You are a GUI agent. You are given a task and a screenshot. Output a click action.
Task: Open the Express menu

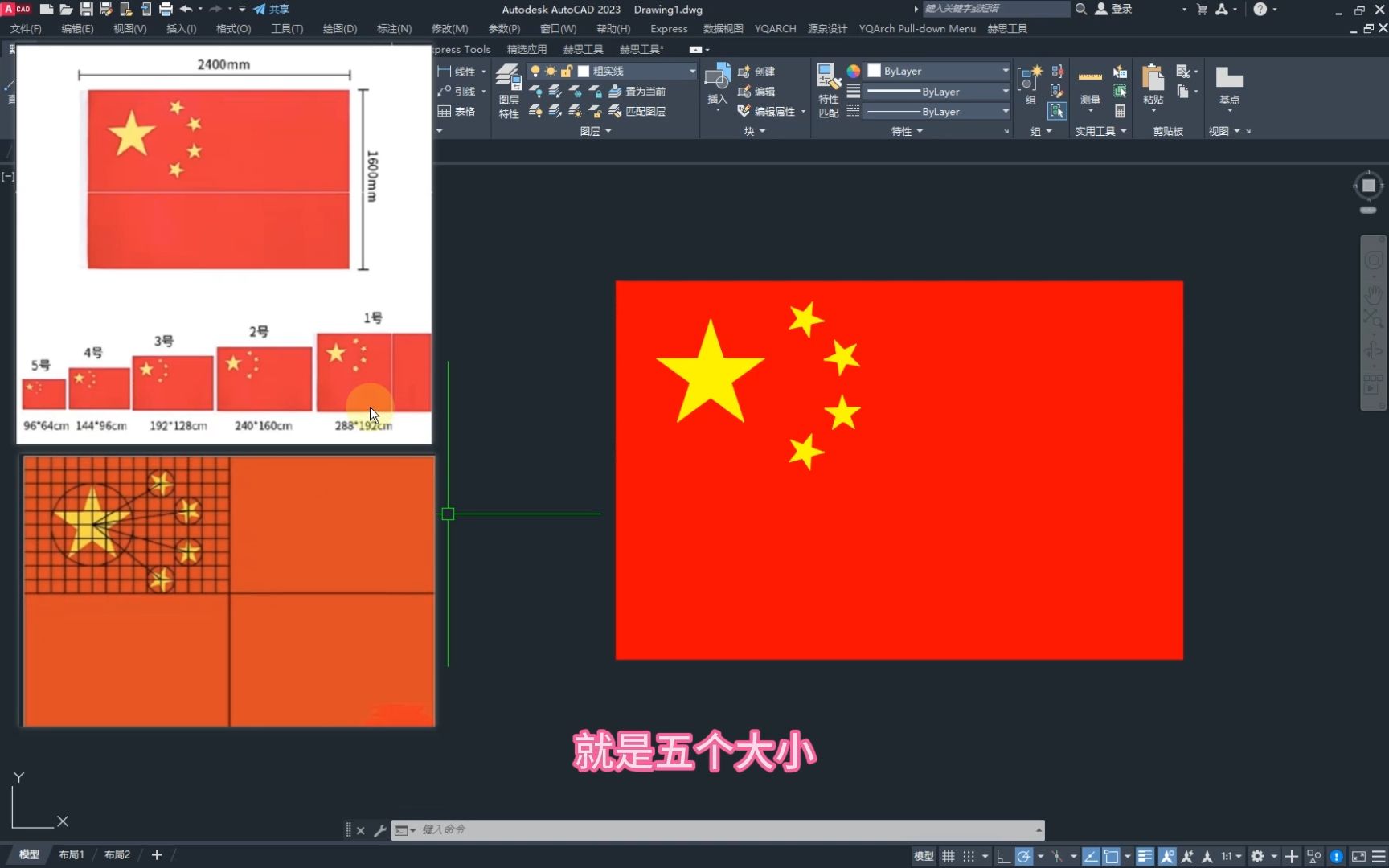pos(669,28)
